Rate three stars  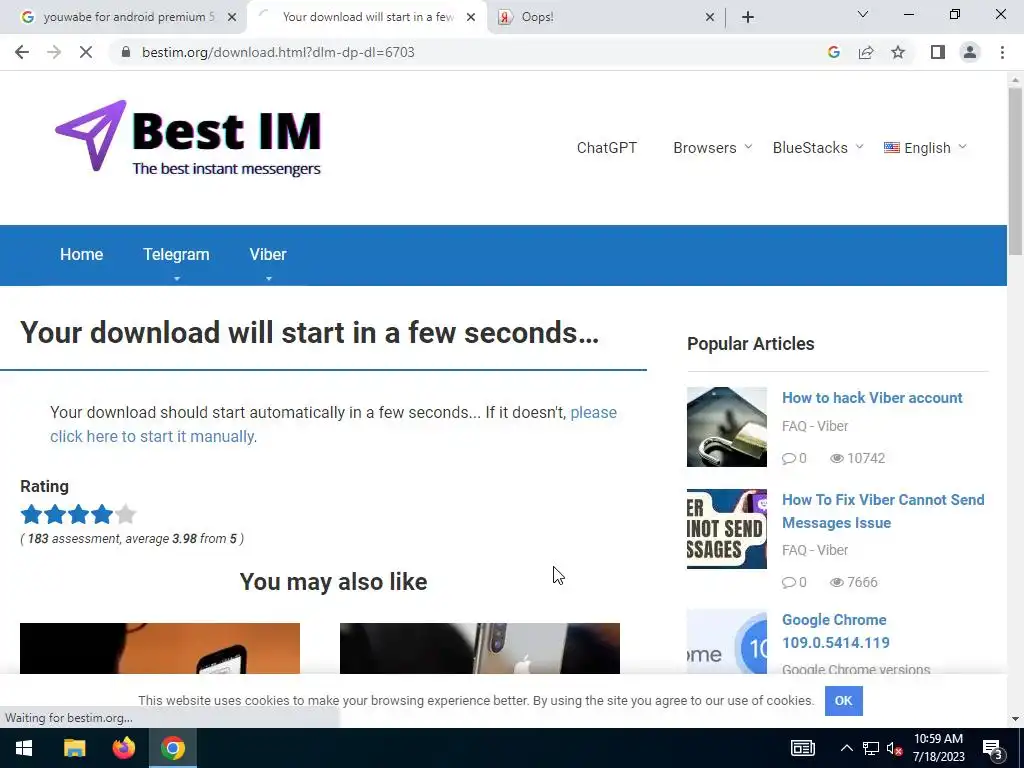point(78,515)
